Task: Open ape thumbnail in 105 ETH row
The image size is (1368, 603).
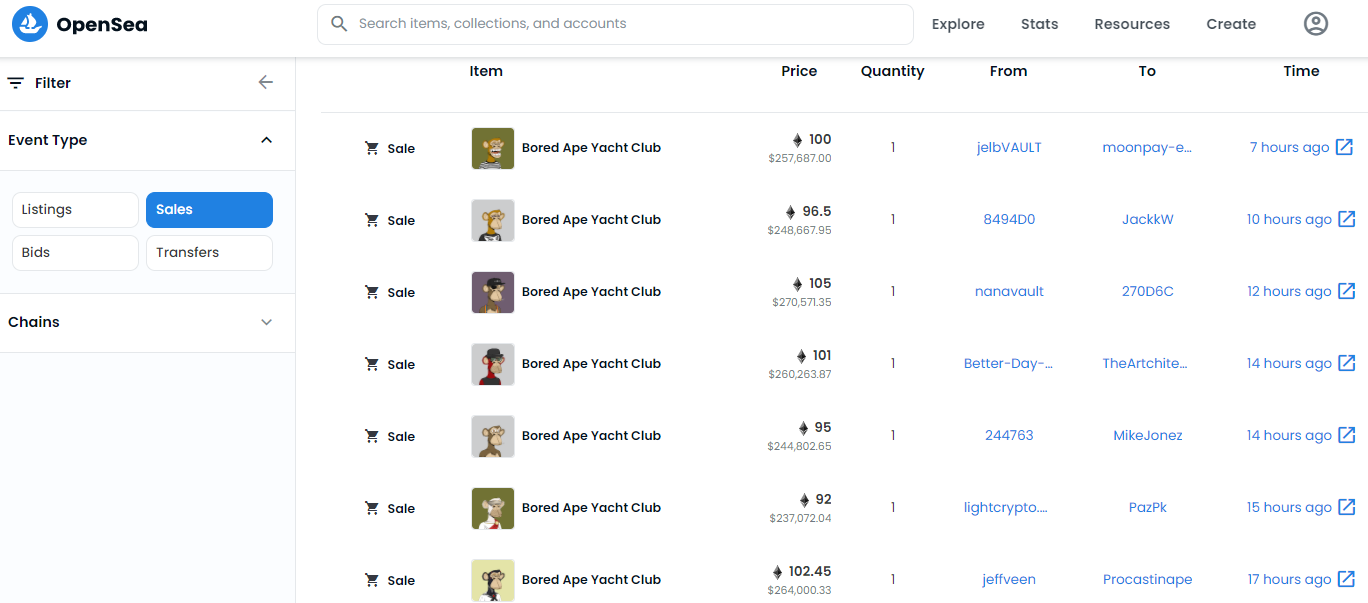Action: tap(493, 292)
